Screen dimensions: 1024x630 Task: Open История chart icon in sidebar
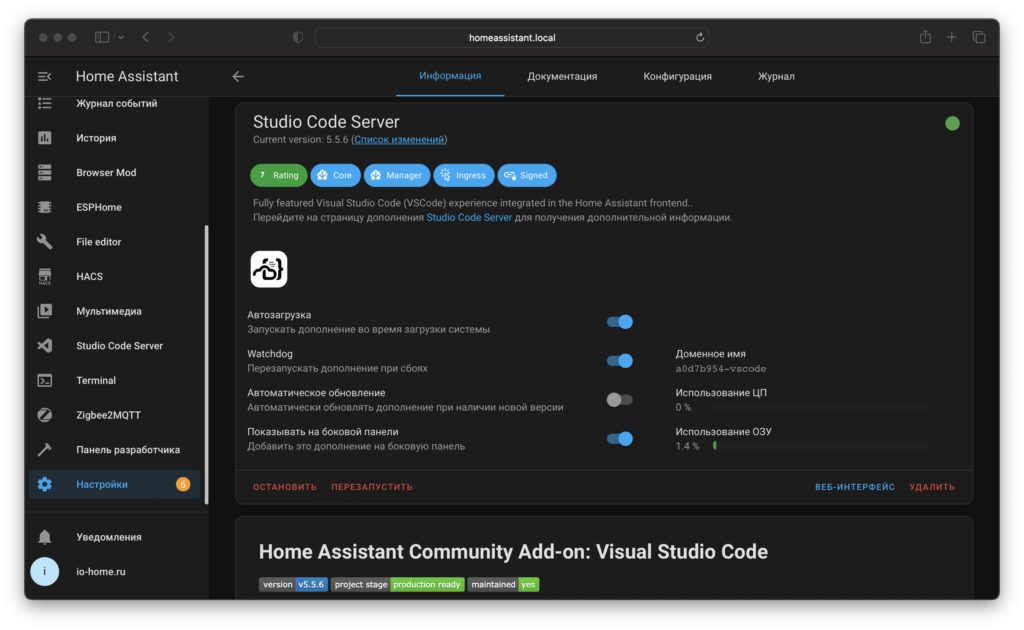click(x=44, y=138)
